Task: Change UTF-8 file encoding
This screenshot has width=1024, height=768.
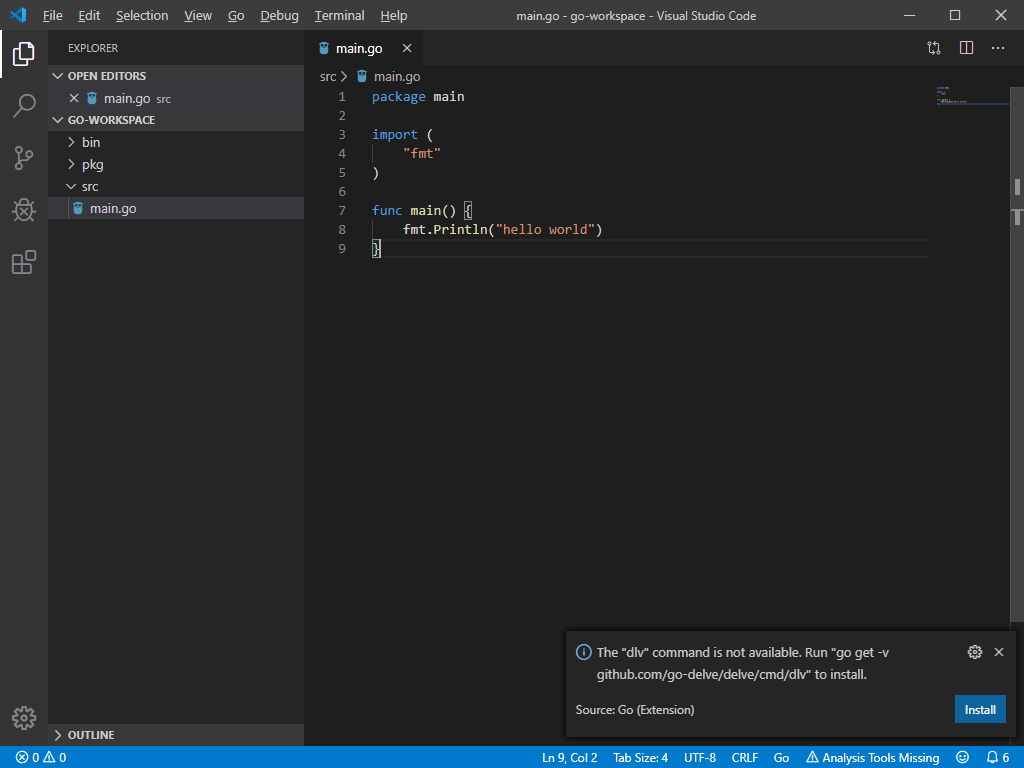Action: [x=699, y=758]
